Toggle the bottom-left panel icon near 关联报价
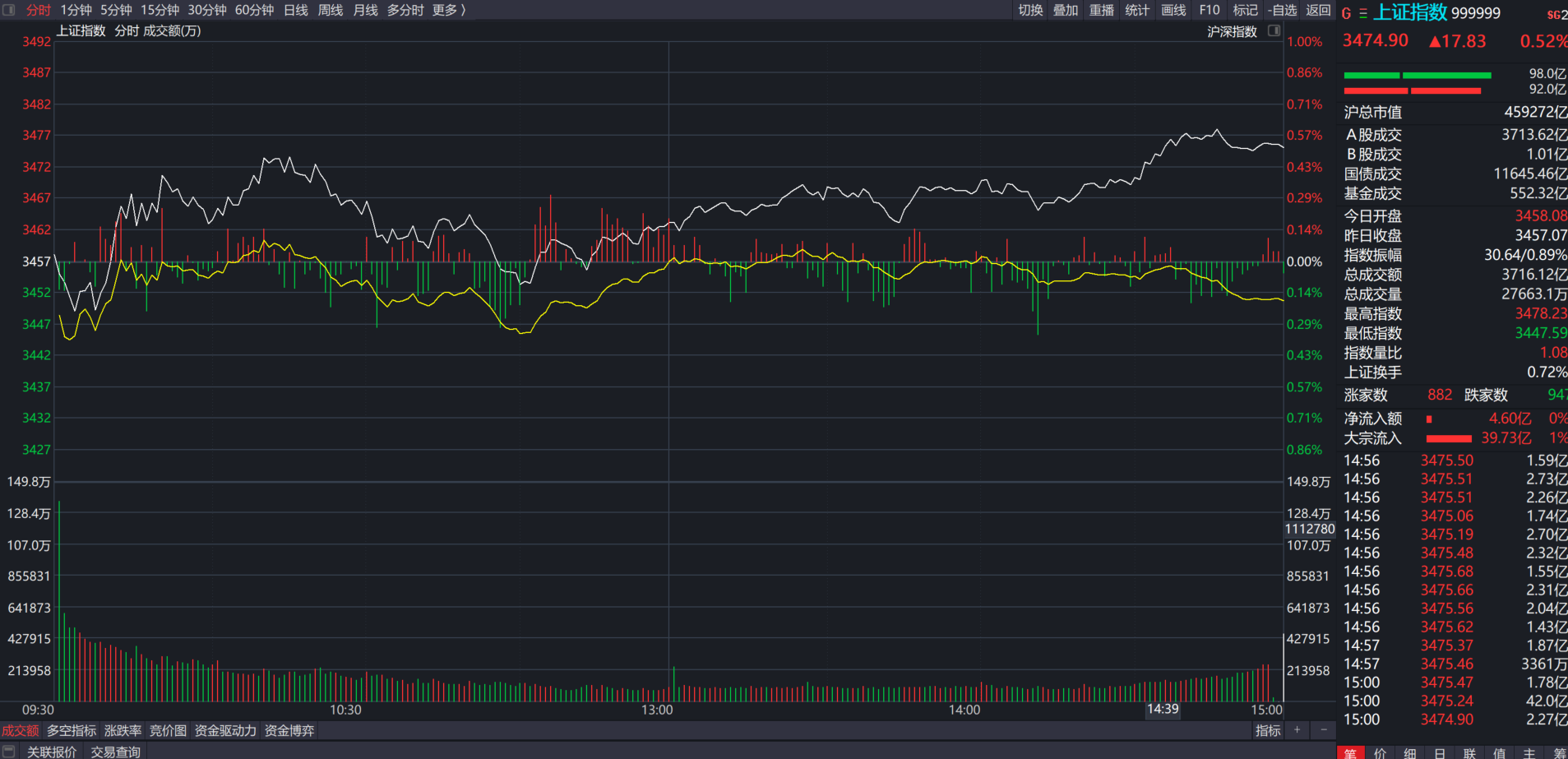 (x=9, y=751)
